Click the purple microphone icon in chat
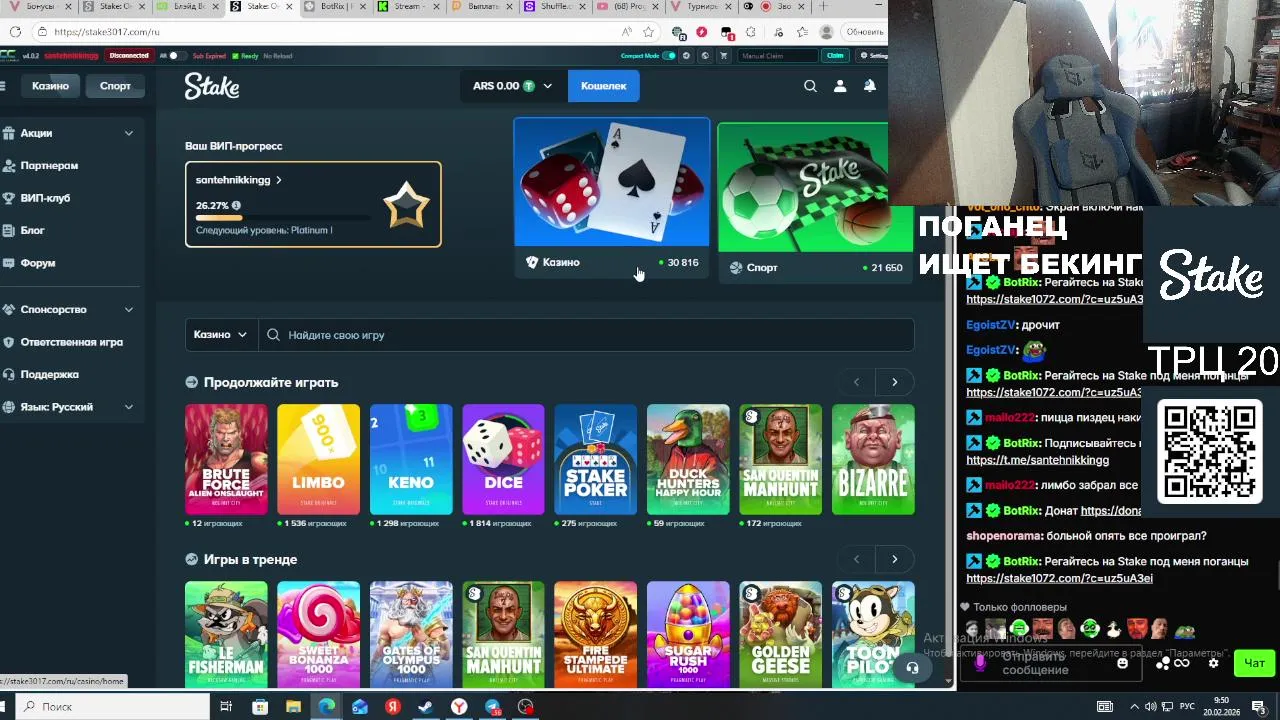This screenshot has height=720, width=1280. 980,662
